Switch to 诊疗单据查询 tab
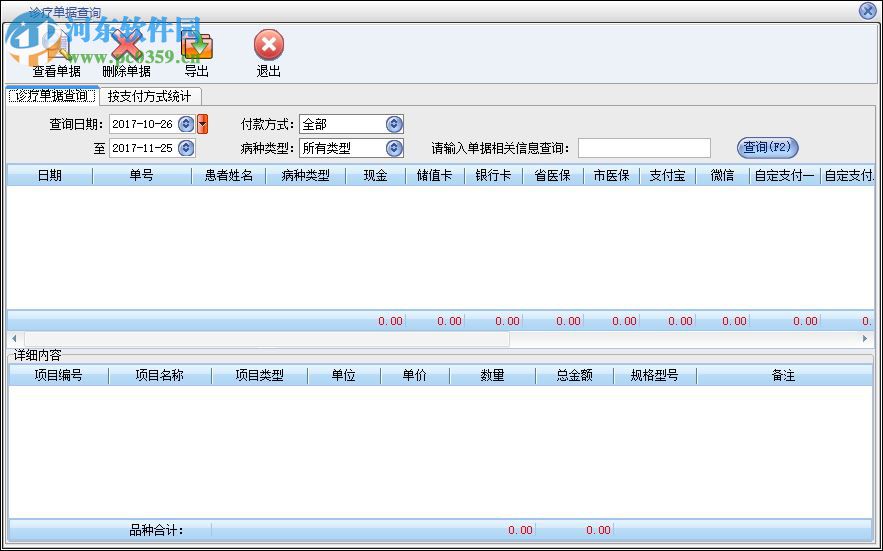This screenshot has width=883, height=551. (52, 96)
